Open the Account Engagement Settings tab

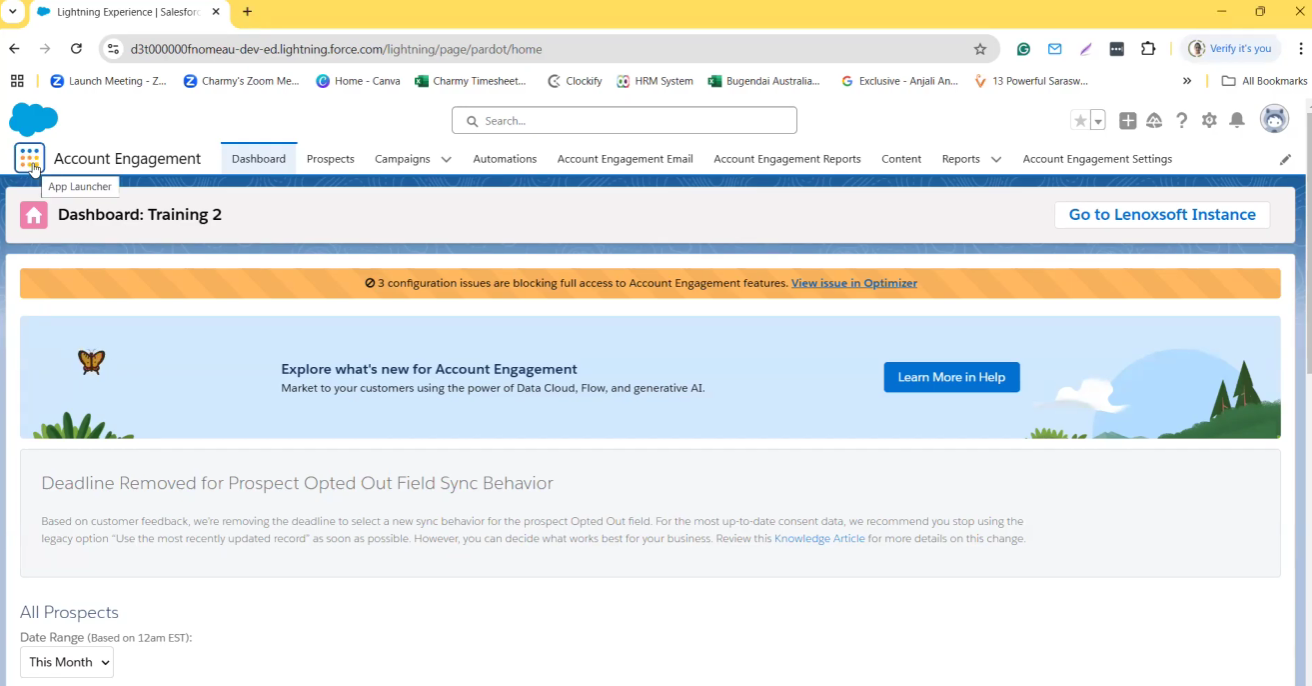(1097, 159)
